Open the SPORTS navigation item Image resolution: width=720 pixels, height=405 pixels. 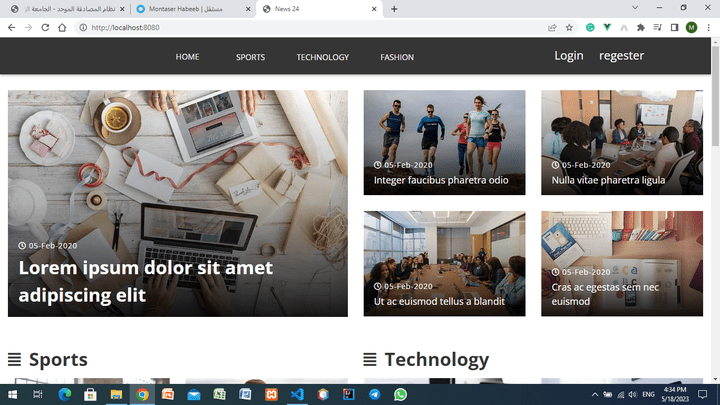coord(250,57)
